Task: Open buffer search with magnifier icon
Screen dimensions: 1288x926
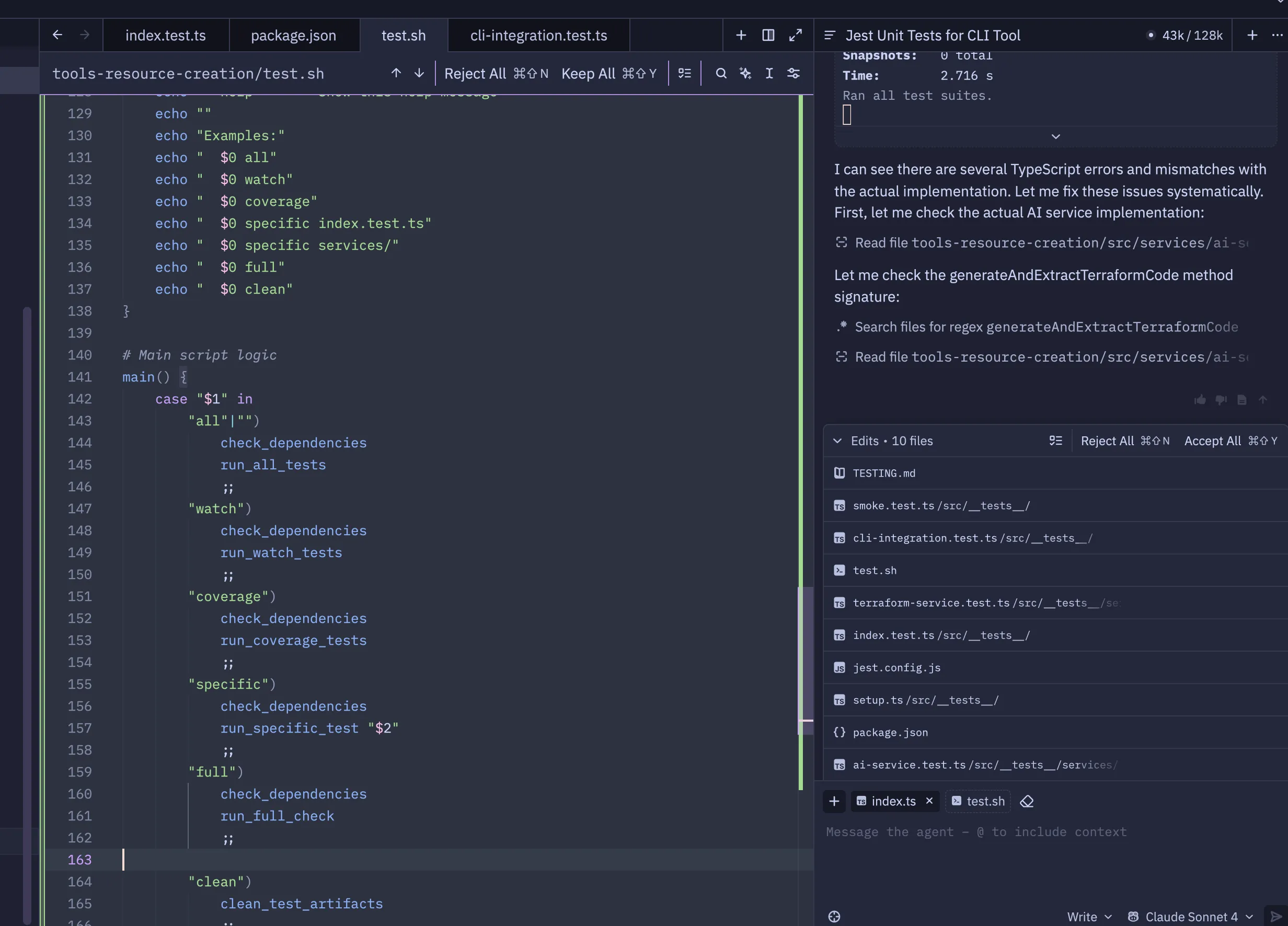Action: click(x=721, y=73)
